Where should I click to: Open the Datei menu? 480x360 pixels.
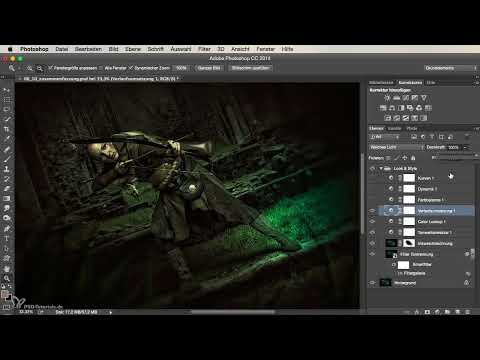[x=62, y=49]
